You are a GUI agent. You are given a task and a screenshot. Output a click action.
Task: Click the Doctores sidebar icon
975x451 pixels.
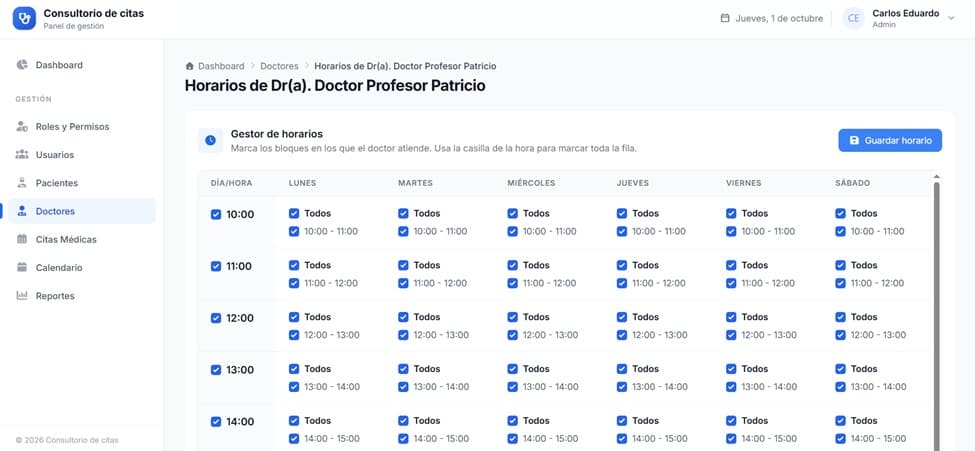(x=22, y=211)
